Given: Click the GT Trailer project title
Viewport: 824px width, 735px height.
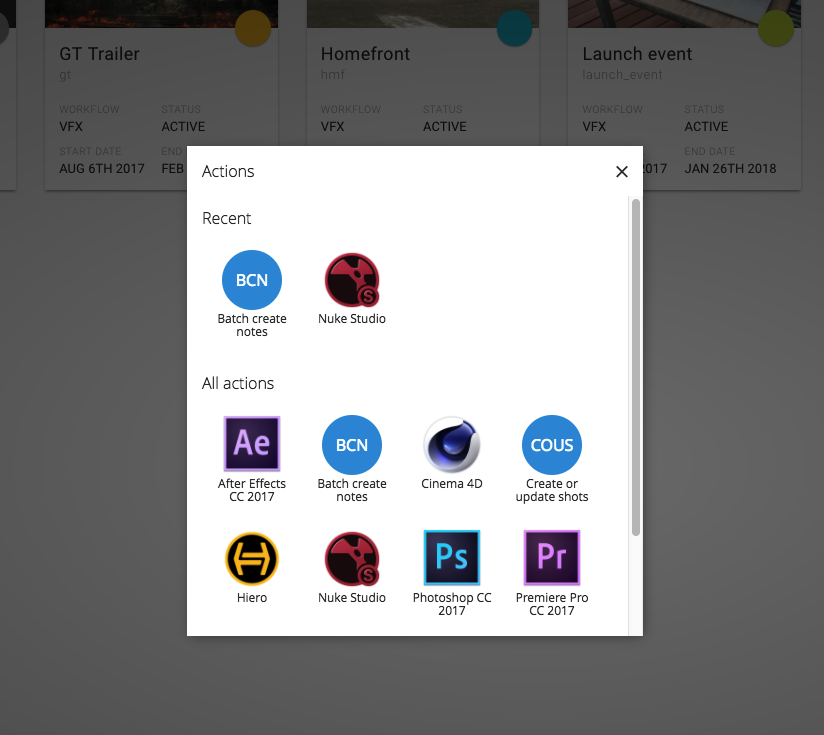Looking at the screenshot, I should click(x=99, y=54).
